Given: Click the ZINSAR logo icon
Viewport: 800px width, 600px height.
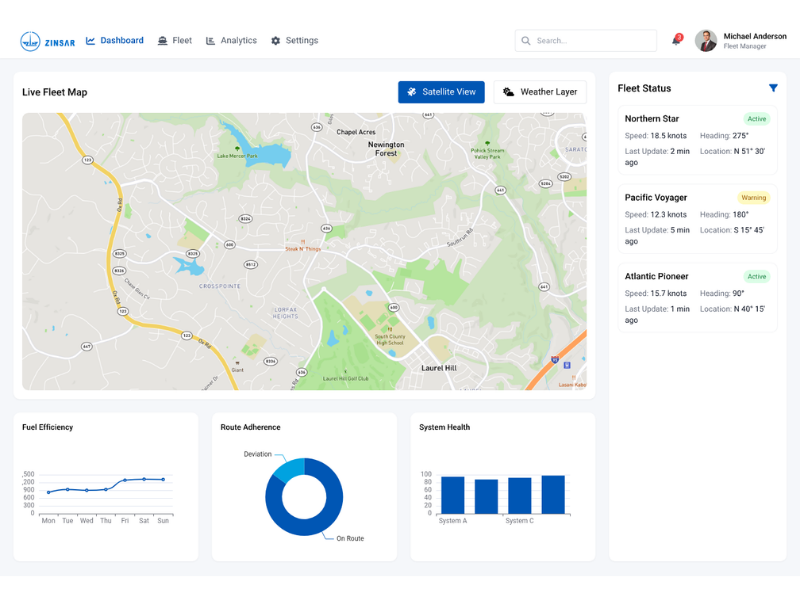Looking at the screenshot, I should coord(30,41).
